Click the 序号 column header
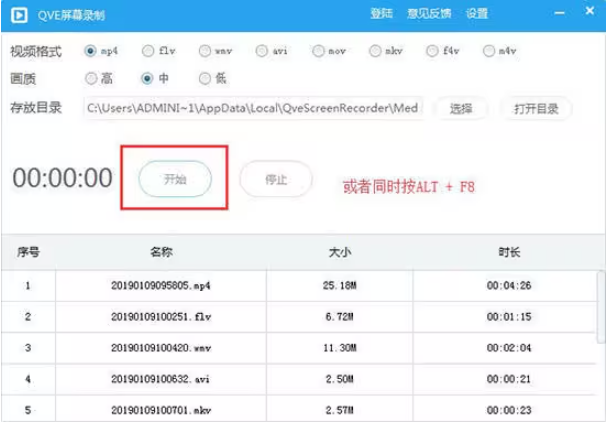Screen dimensions: 606x423 28,252
